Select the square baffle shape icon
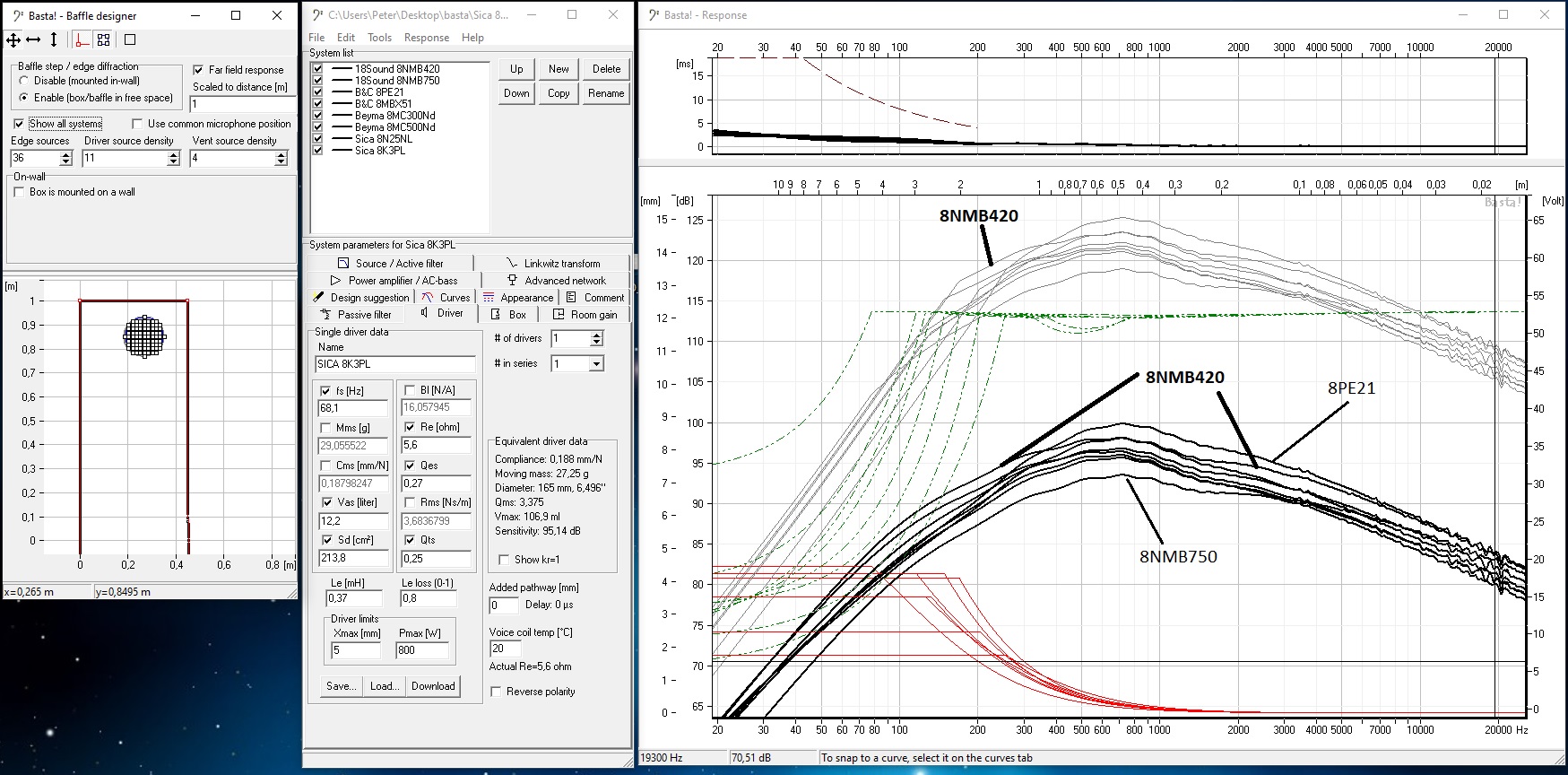Screen dimensions: 1568x775 (130, 39)
